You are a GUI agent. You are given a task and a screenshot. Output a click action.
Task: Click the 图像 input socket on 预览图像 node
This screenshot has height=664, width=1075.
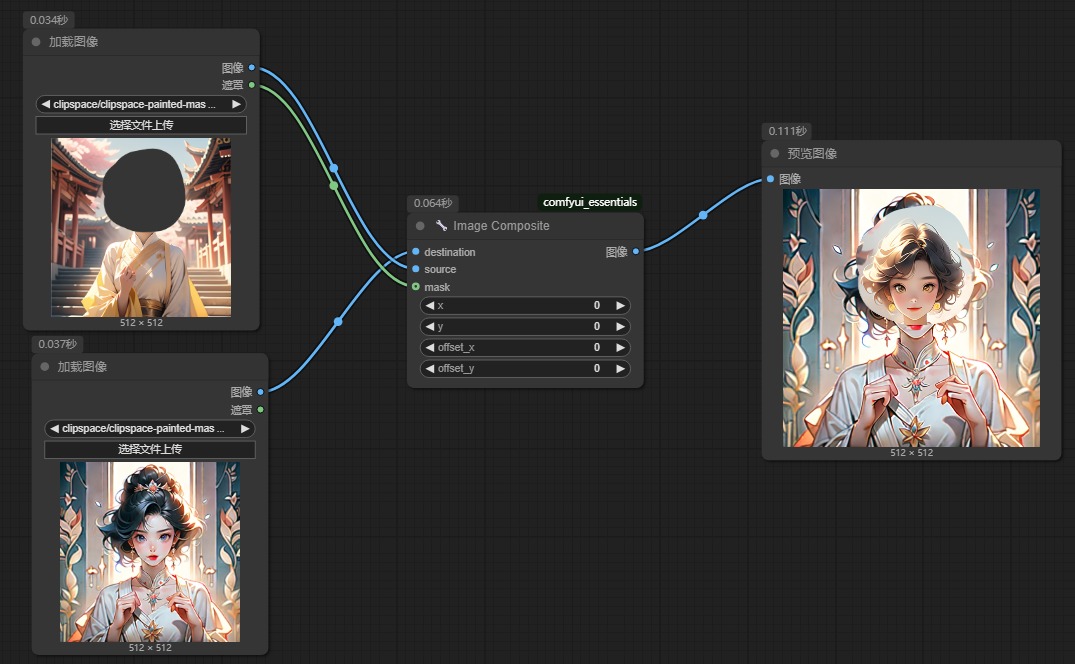770,179
